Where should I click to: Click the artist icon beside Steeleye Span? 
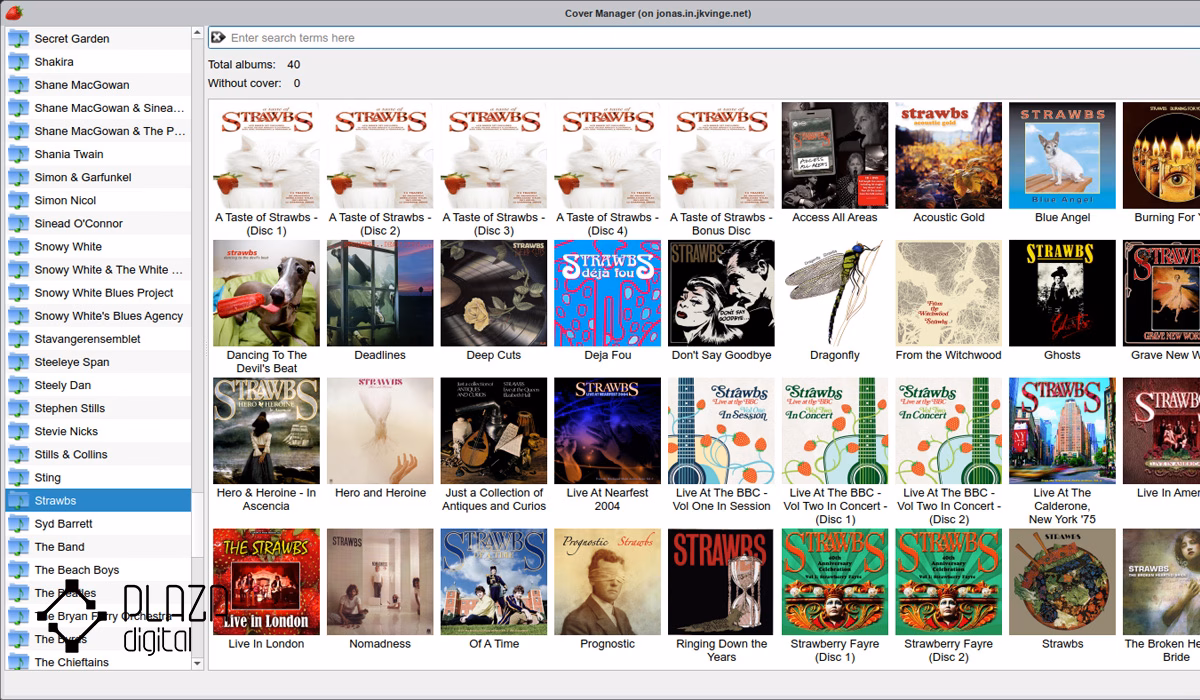pos(18,362)
